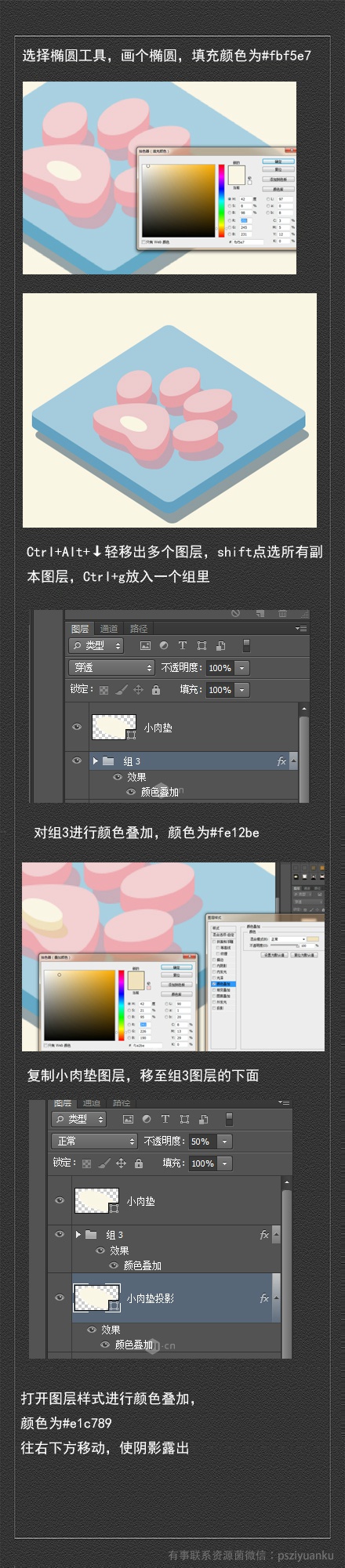Hide 小肉垫 layer via eye in 正常 panel
Image resolution: width=345 pixels, height=1568 pixels.
(60, 1200)
